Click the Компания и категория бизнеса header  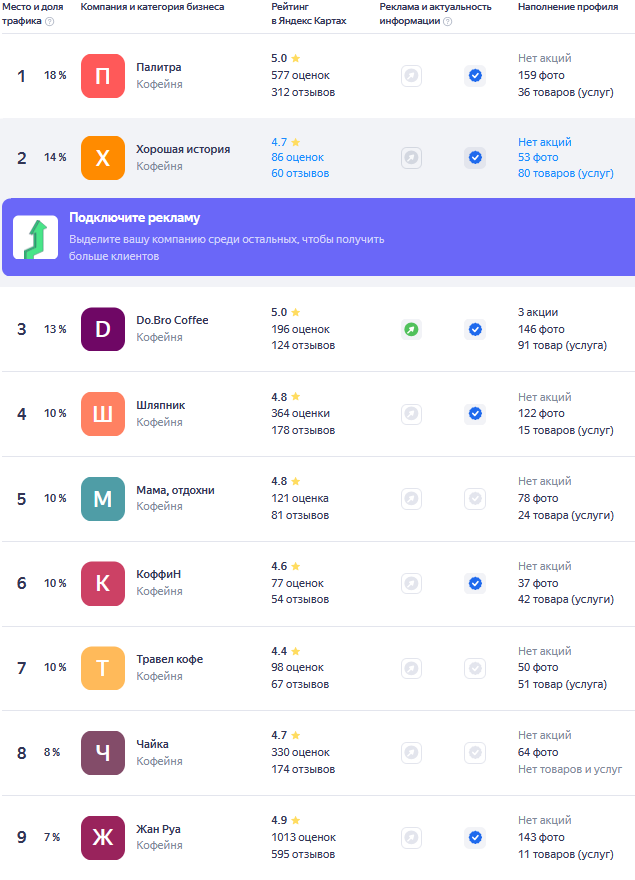click(x=152, y=7)
